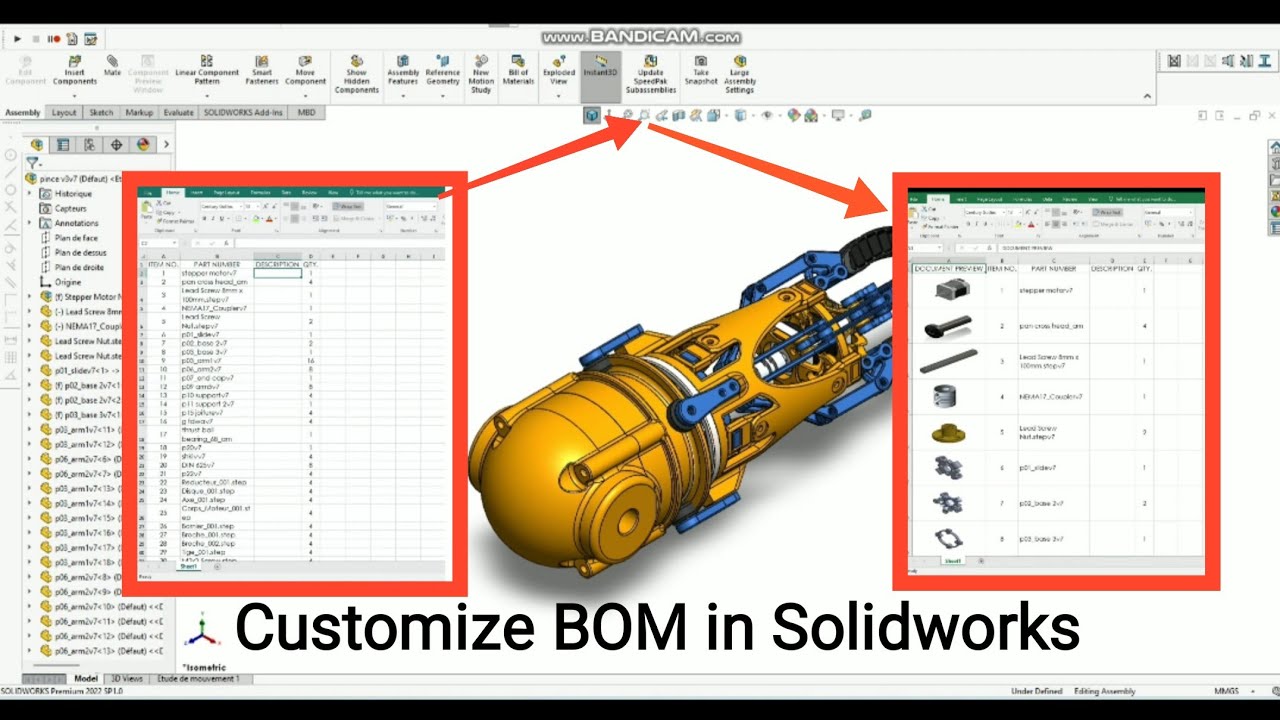The width and height of the screenshot is (1280, 720).
Task: Switch to the Assembly tab
Action: (x=23, y=113)
